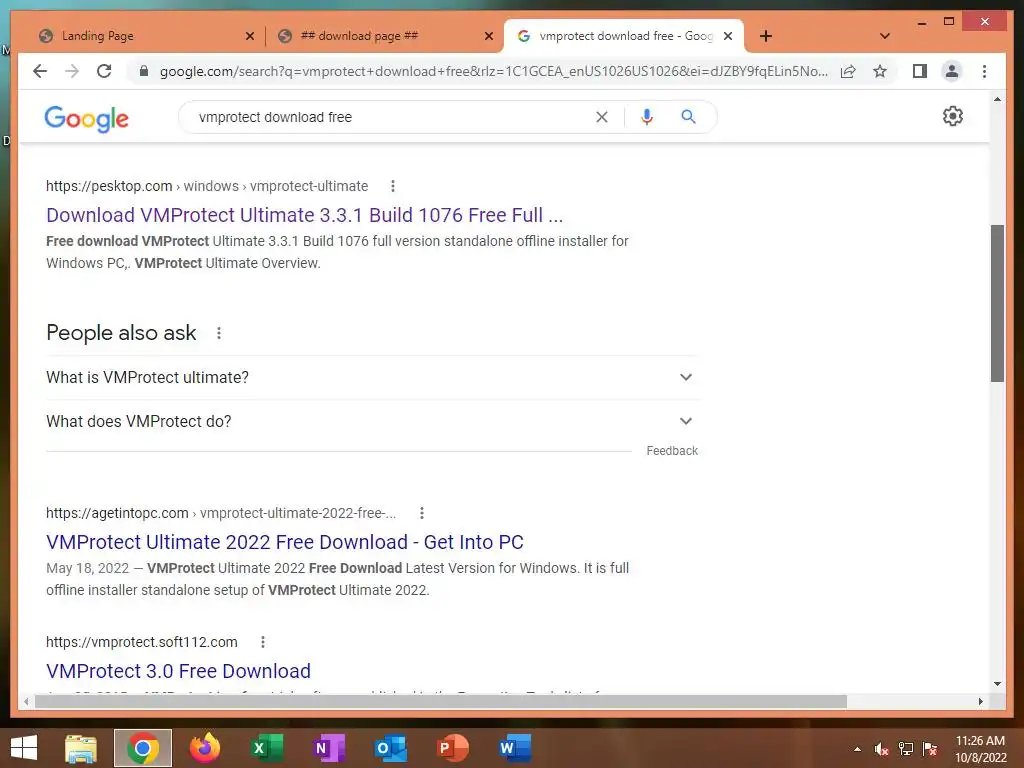The image size is (1024, 768).
Task: Launch Firefox from the taskbar
Action: click(x=204, y=748)
